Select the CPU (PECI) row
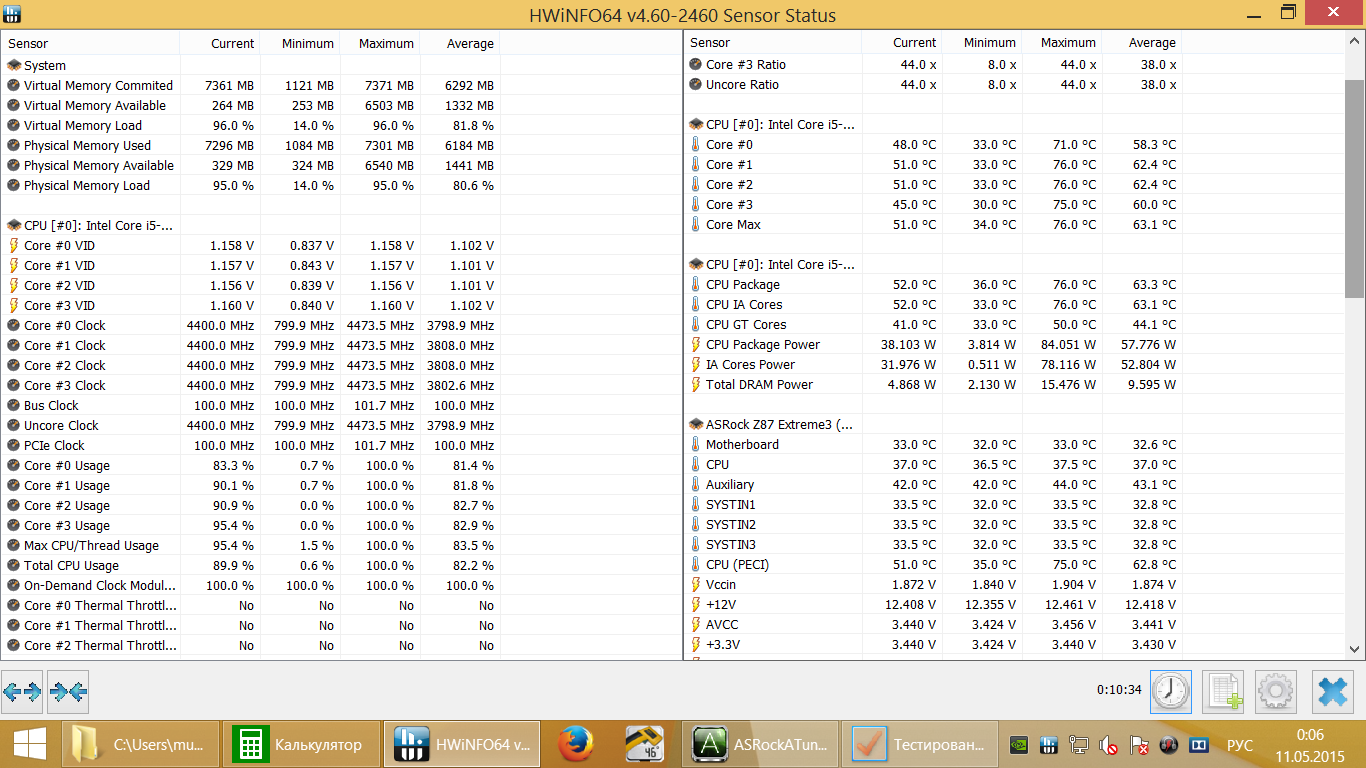Viewport: 1366px width, 768px height. (x=933, y=565)
